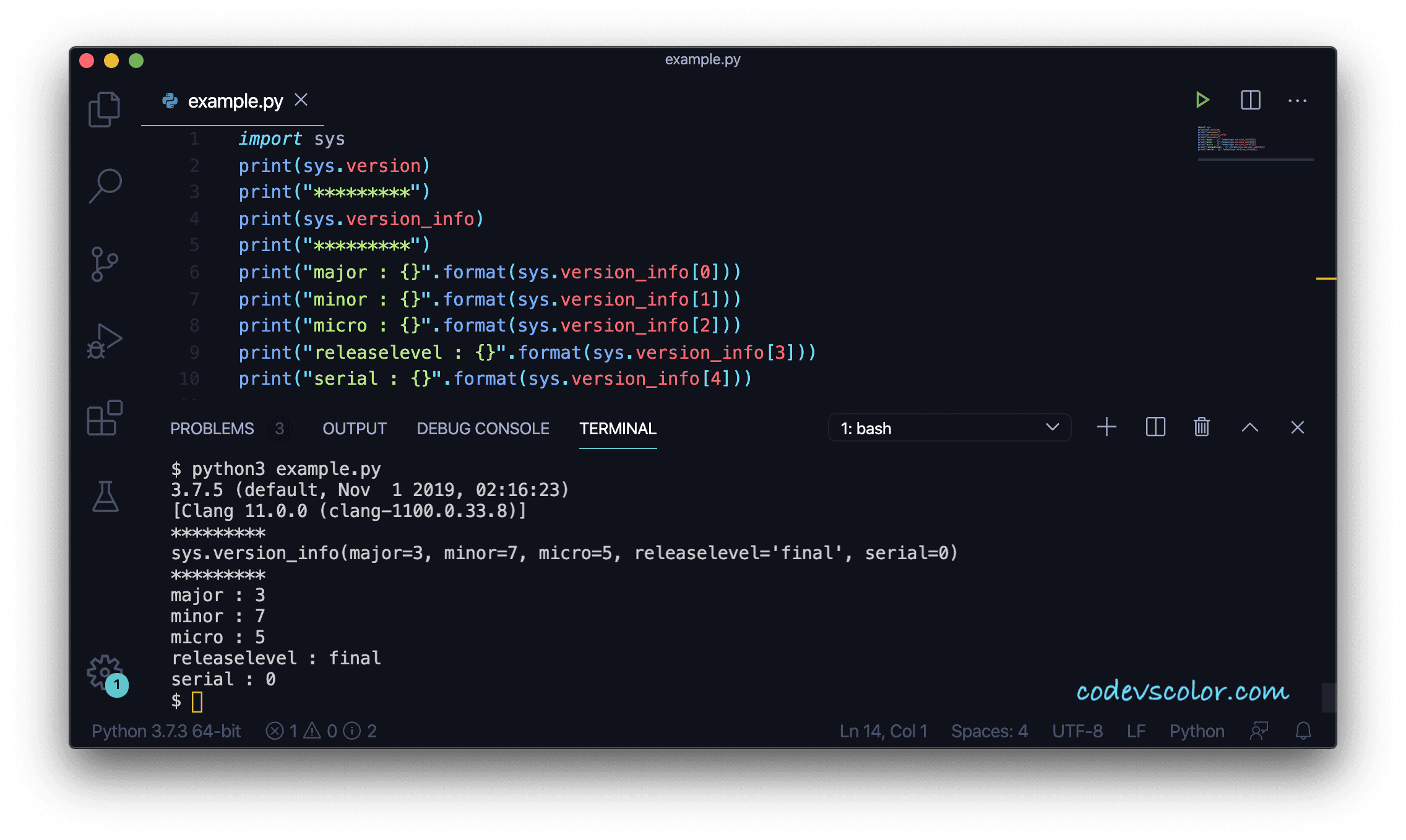Select the example.py editor tab
Image resolution: width=1406 pixels, height=840 pixels.
point(233,101)
